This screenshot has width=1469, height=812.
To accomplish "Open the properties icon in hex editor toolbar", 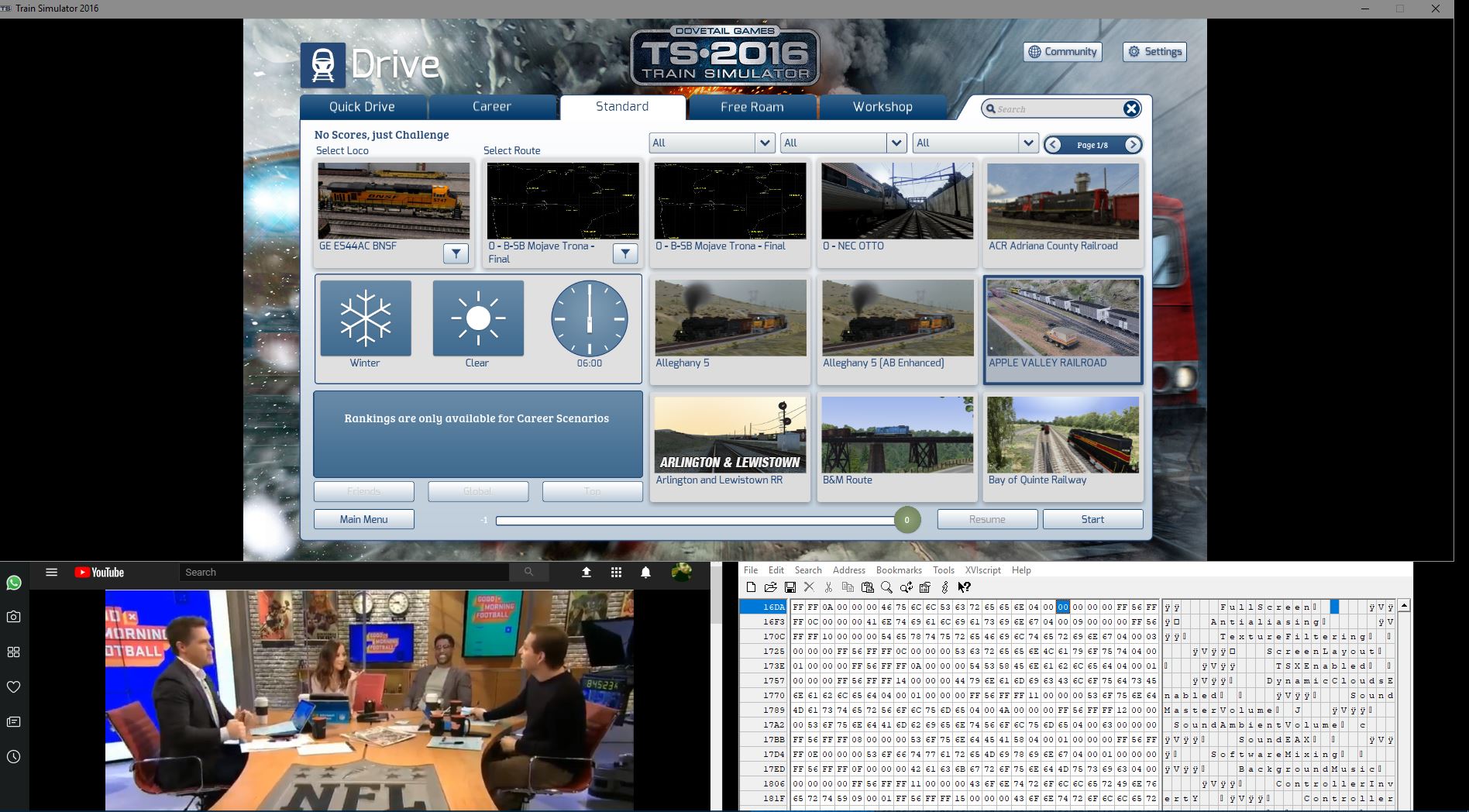I will pos(925,587).
